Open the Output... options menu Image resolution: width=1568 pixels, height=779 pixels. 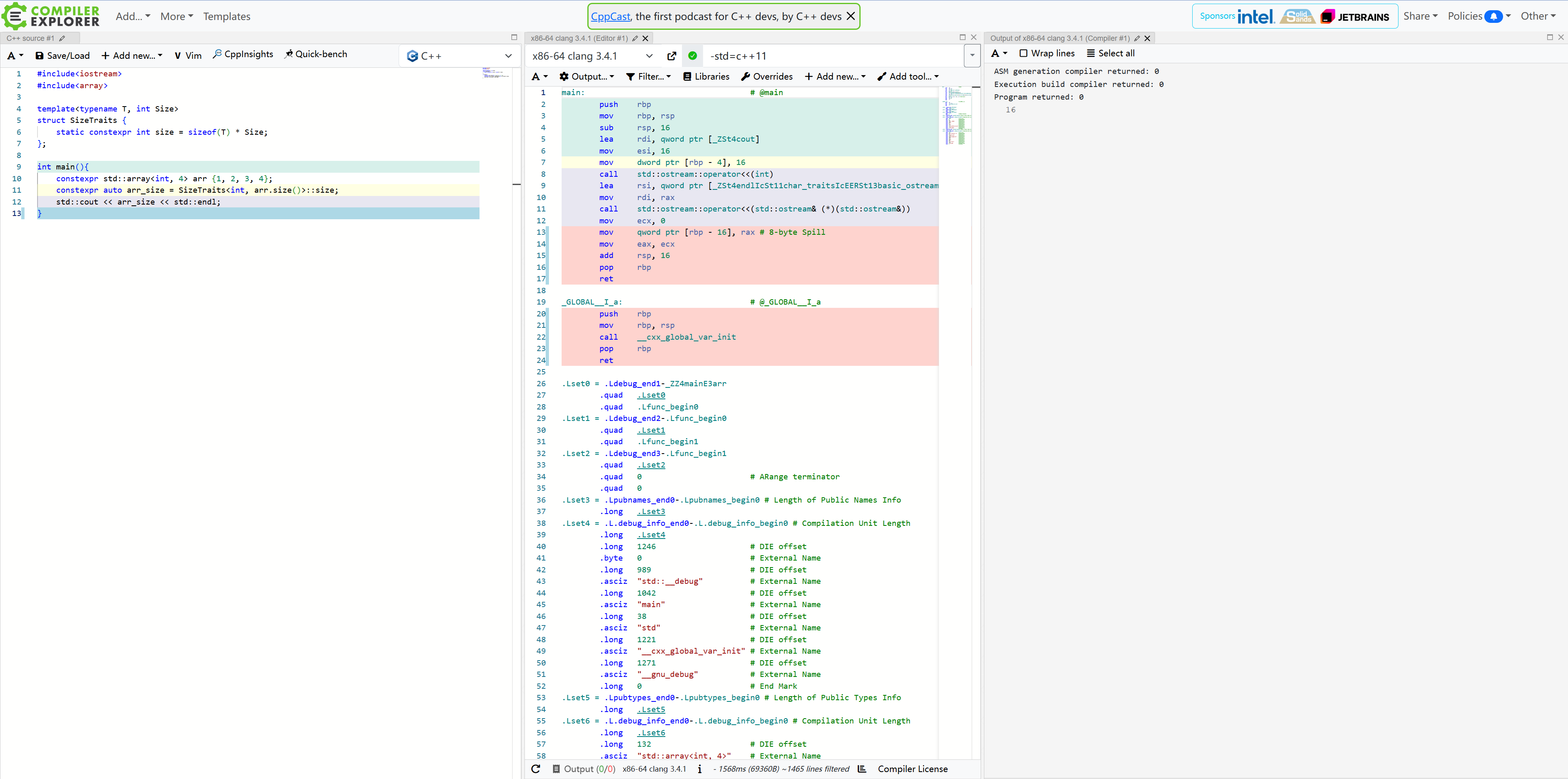tap(587, 77)
